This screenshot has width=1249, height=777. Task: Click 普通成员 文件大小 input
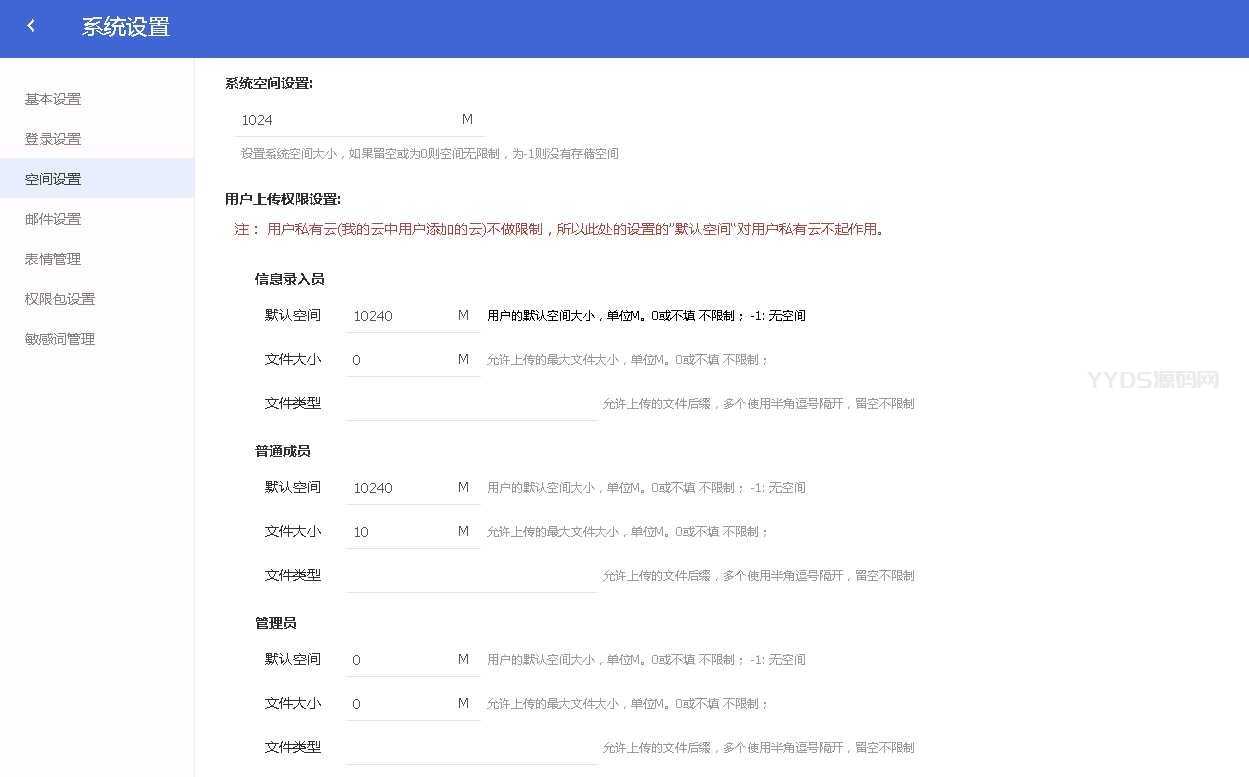[x=398, y=532]
